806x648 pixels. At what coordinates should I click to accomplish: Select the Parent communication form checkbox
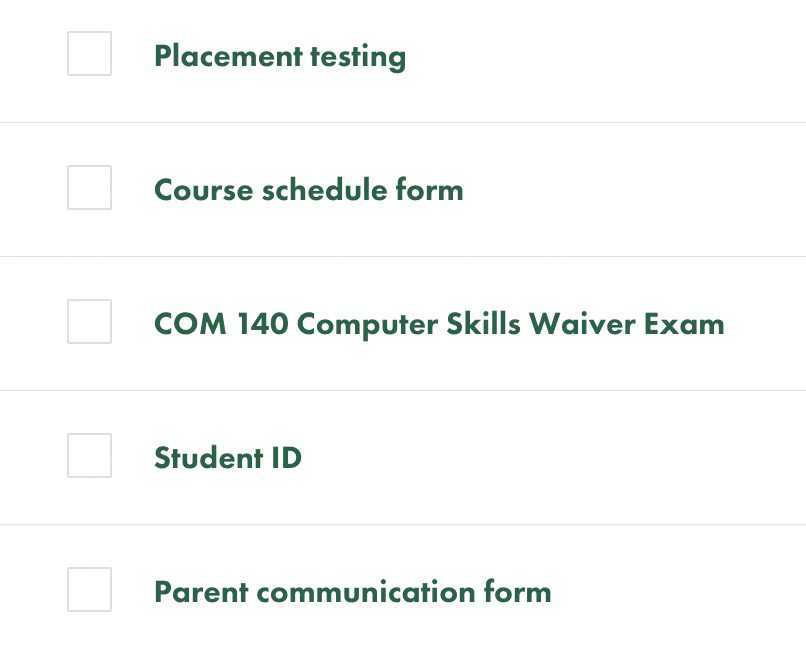coord(89,590)
